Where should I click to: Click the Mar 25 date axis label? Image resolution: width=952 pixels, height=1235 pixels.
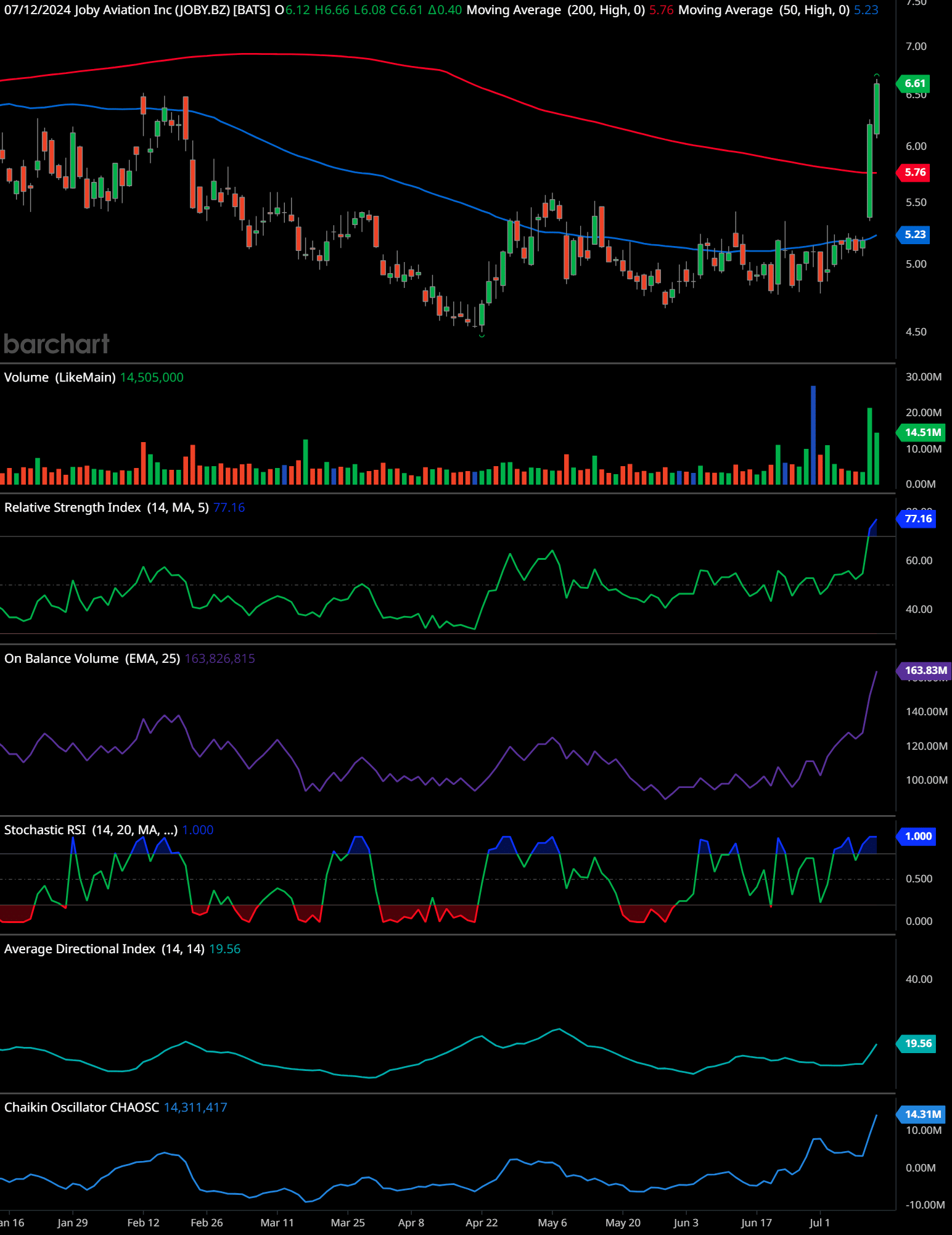click(348, 1223)
